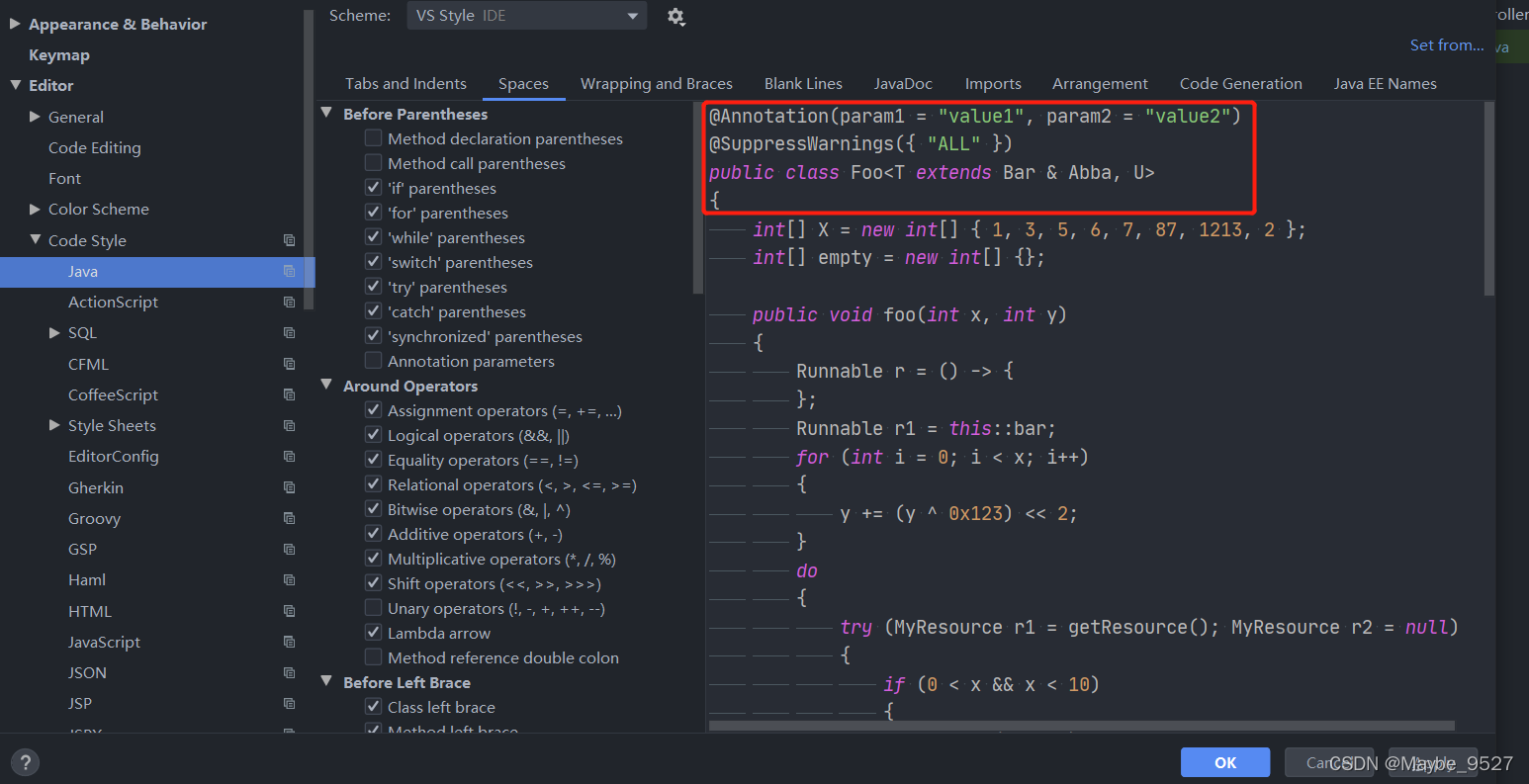Select Keymap in settings tree
The height and width of the screenshot is (784, 1529).
pyautogui.click(x=59, y=54)
